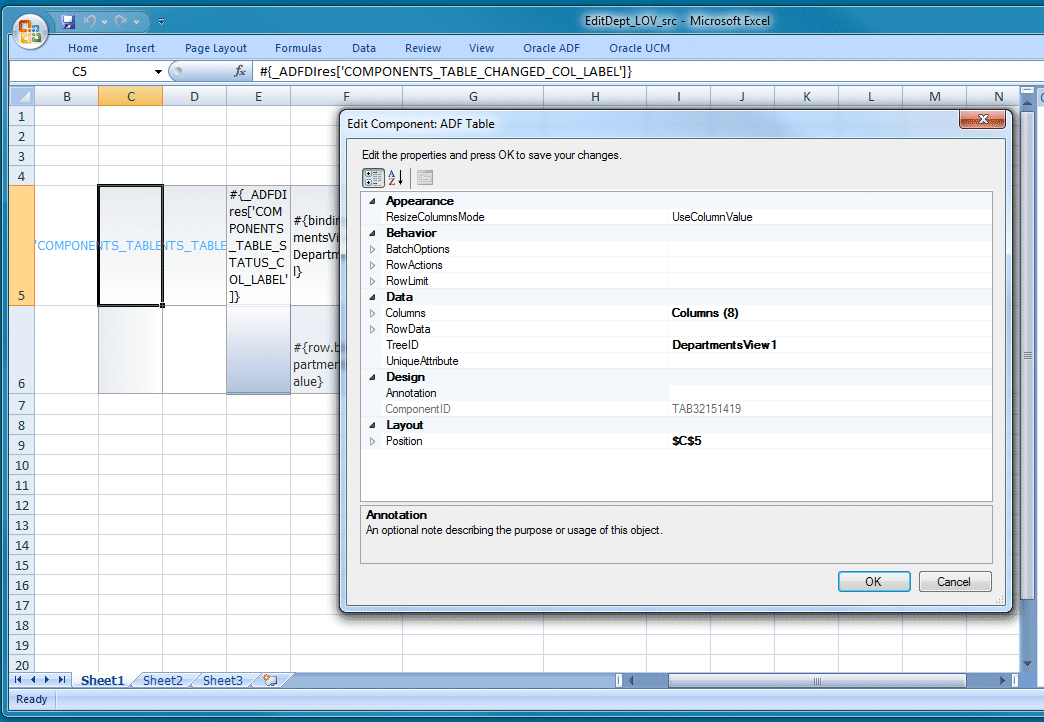
Task: Click the Insert Function fx icon
Action: 240,71
